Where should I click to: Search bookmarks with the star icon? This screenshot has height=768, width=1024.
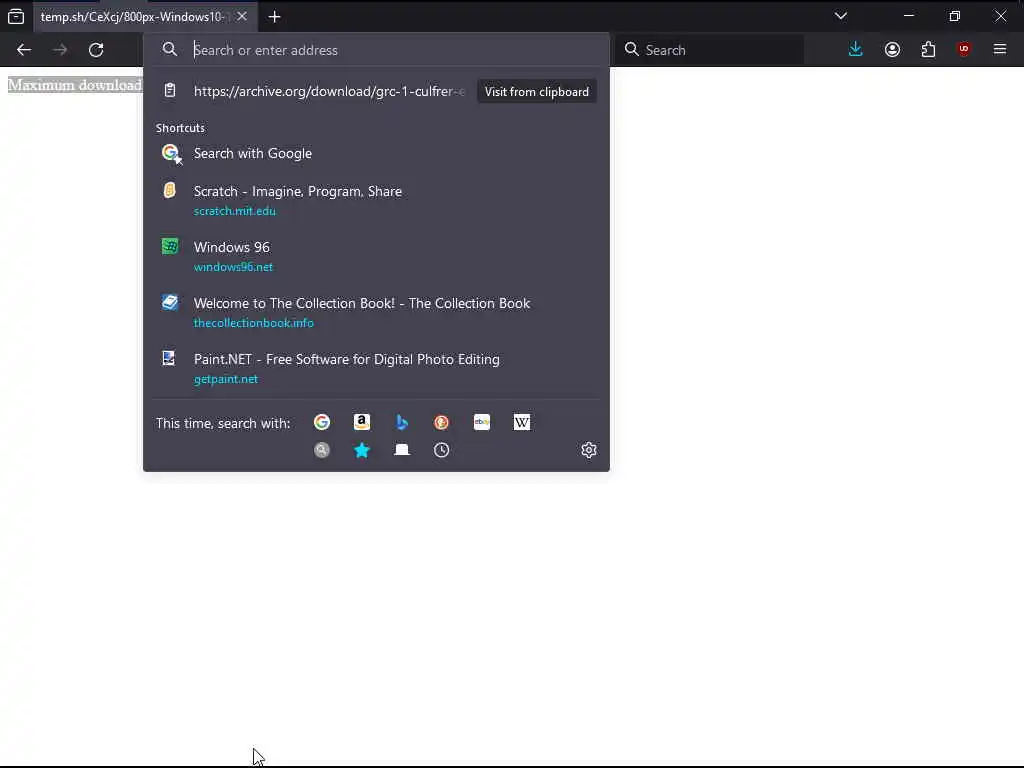coord(362,450)
